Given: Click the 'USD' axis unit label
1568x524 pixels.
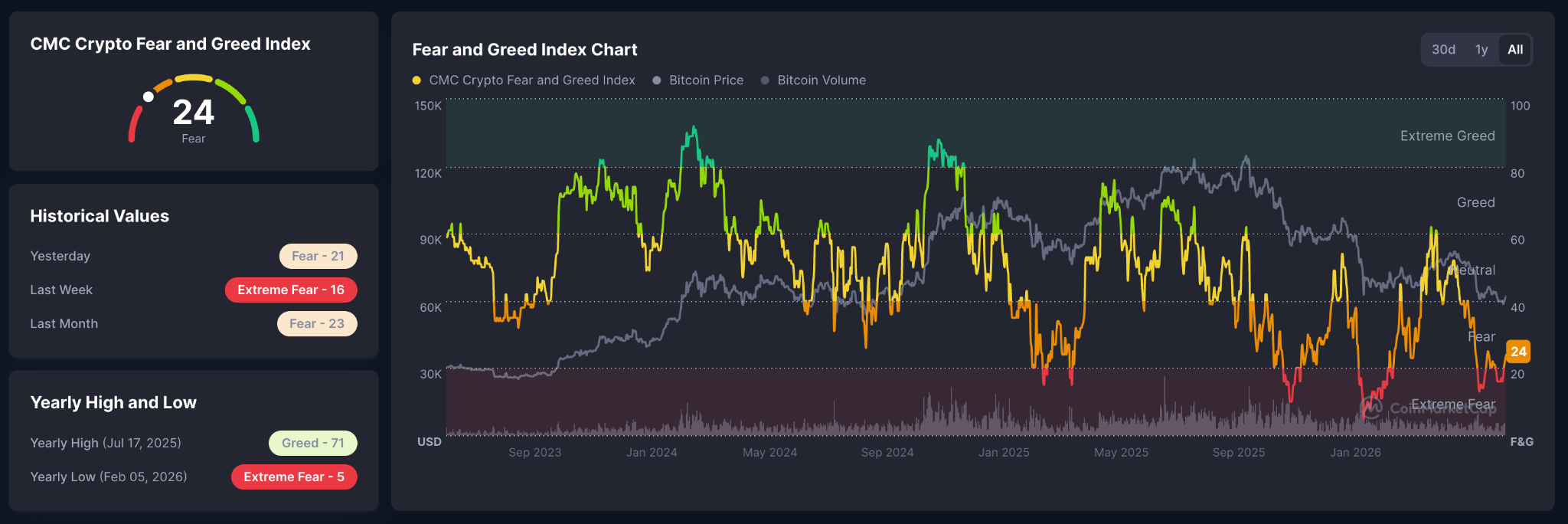Looking at the screenshot, I should point(430,442).
